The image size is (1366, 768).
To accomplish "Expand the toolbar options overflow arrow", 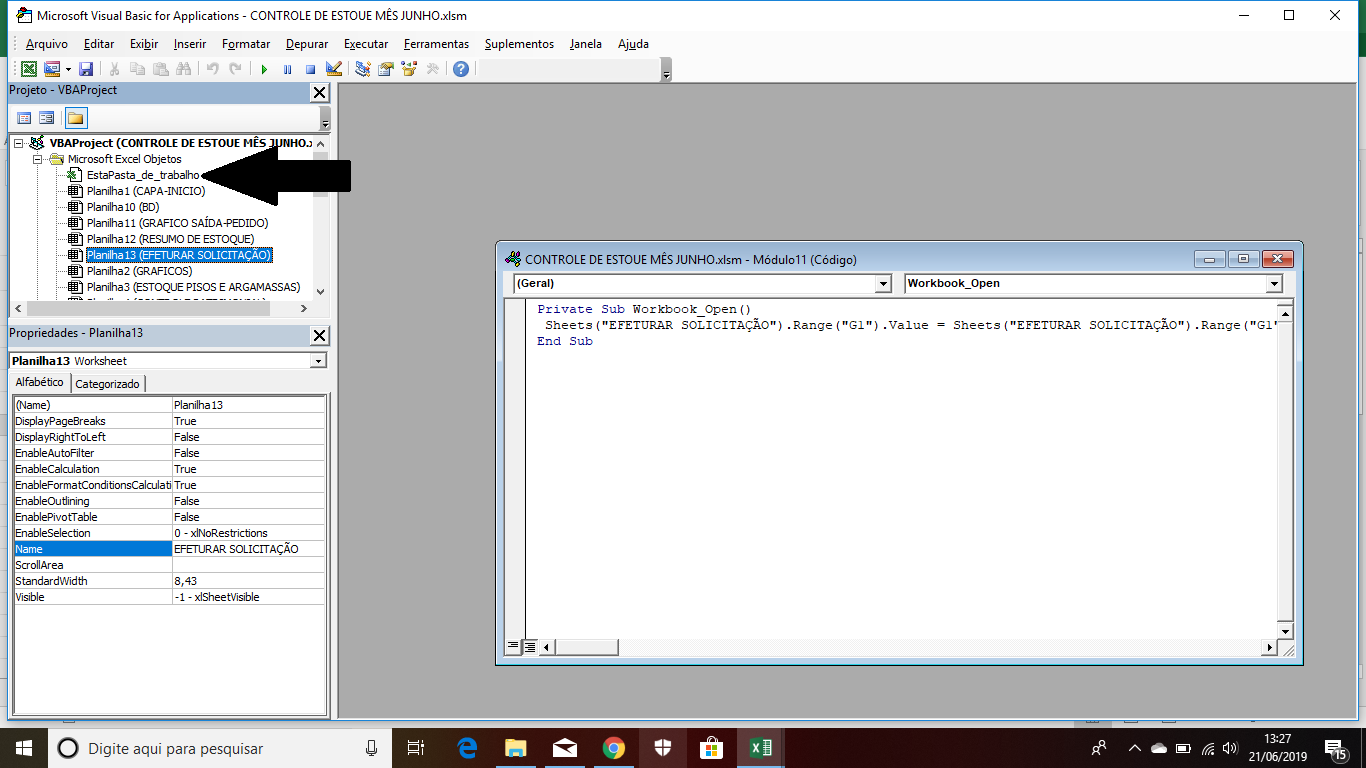I will coord(667,70).
